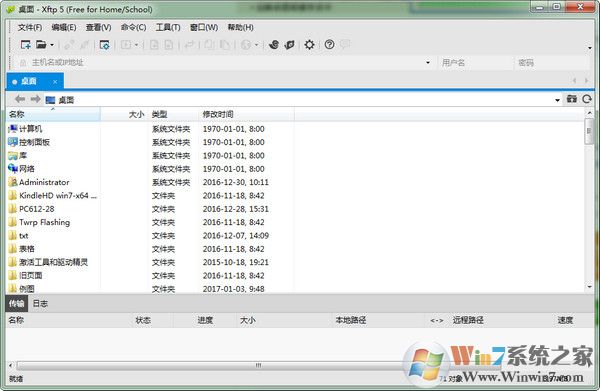Screen dimensions: 600x391
Task: Click file list scrollbar down arrow
Action: click(x=589, y=287)
